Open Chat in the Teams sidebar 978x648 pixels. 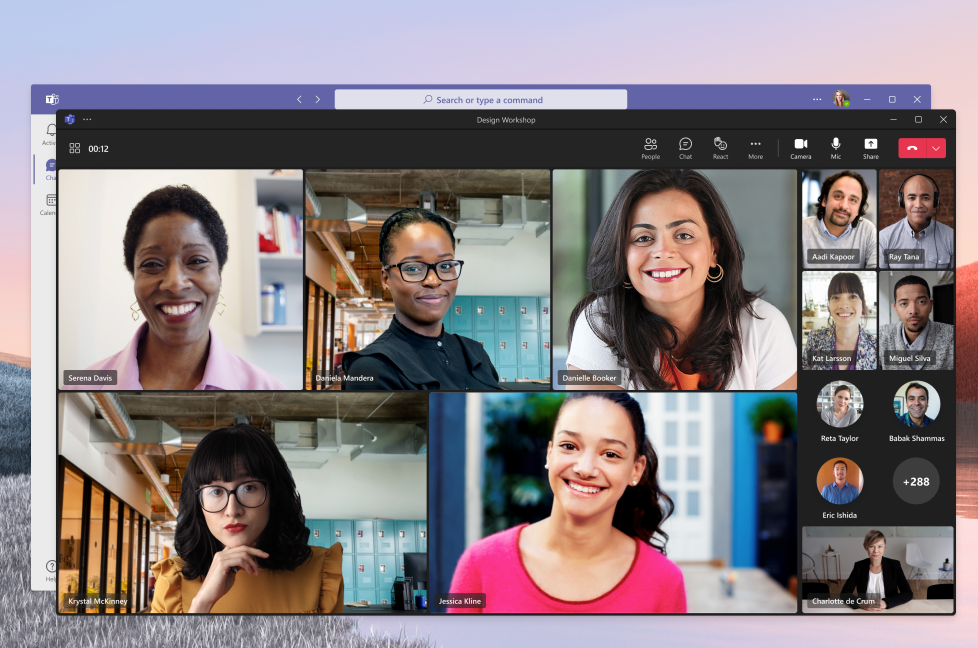tap(50, 170)
